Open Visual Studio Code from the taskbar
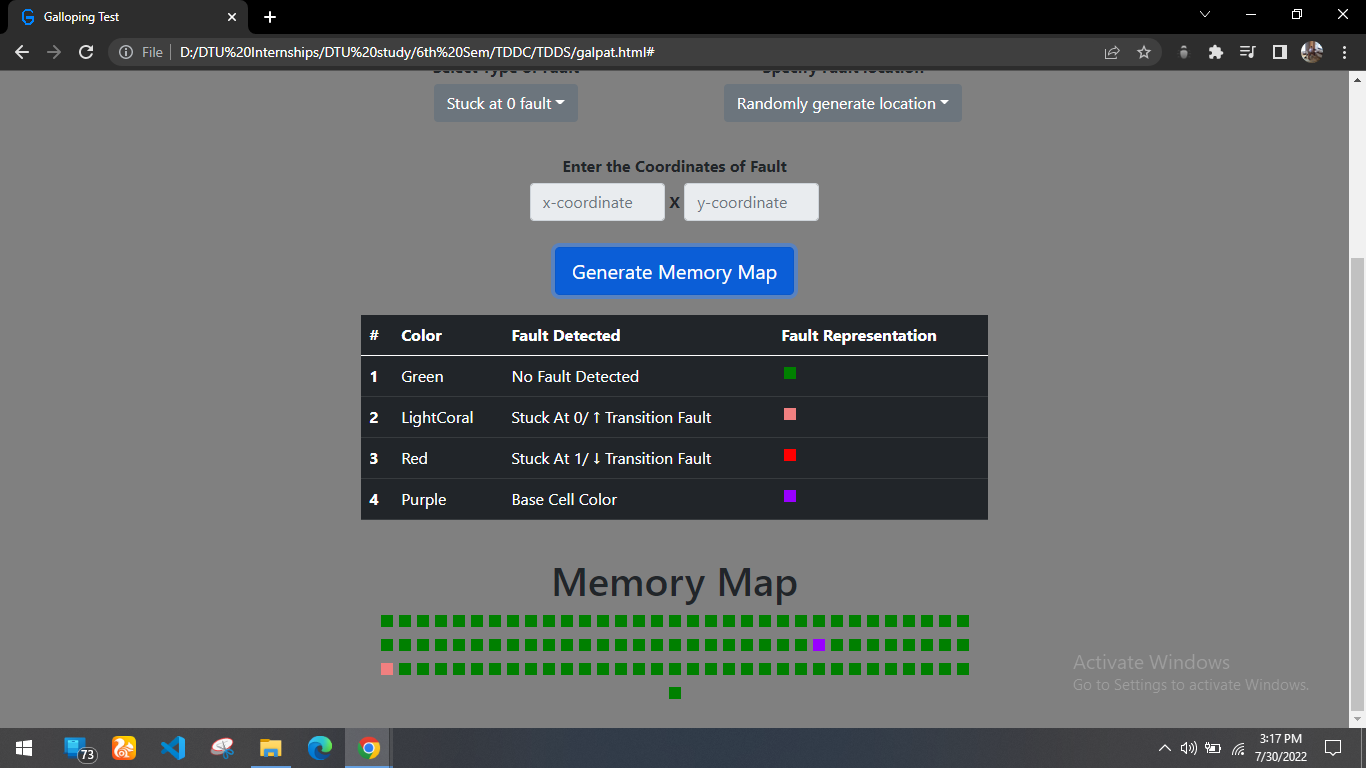Screen dimensions: 1366x768 click(173, 747)
